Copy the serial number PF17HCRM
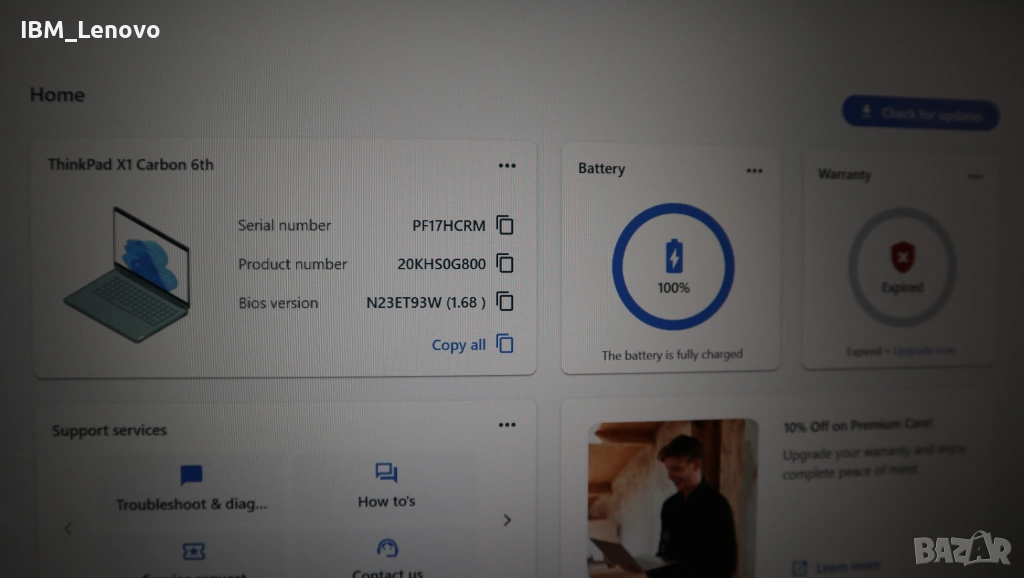Screen dimensions: 1024x578 (505, 225)
